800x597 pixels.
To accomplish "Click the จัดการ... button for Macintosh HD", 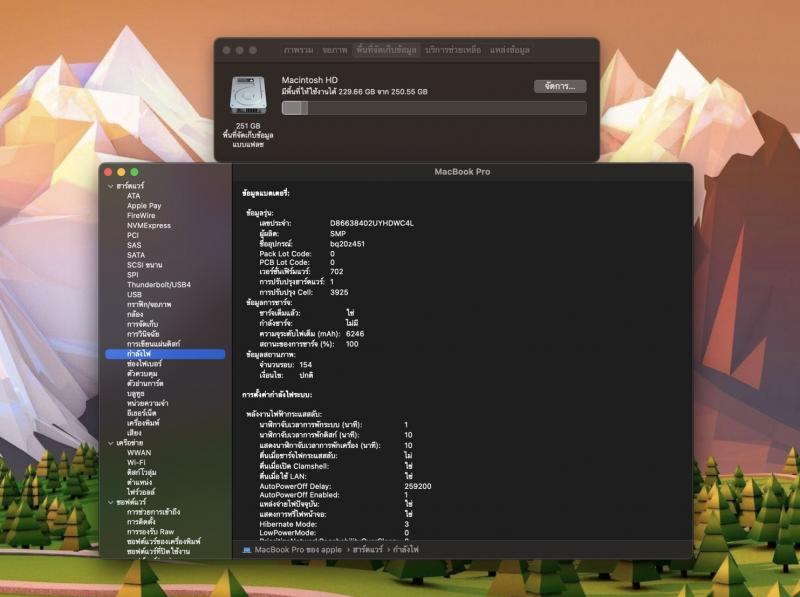I will (560, 86).
